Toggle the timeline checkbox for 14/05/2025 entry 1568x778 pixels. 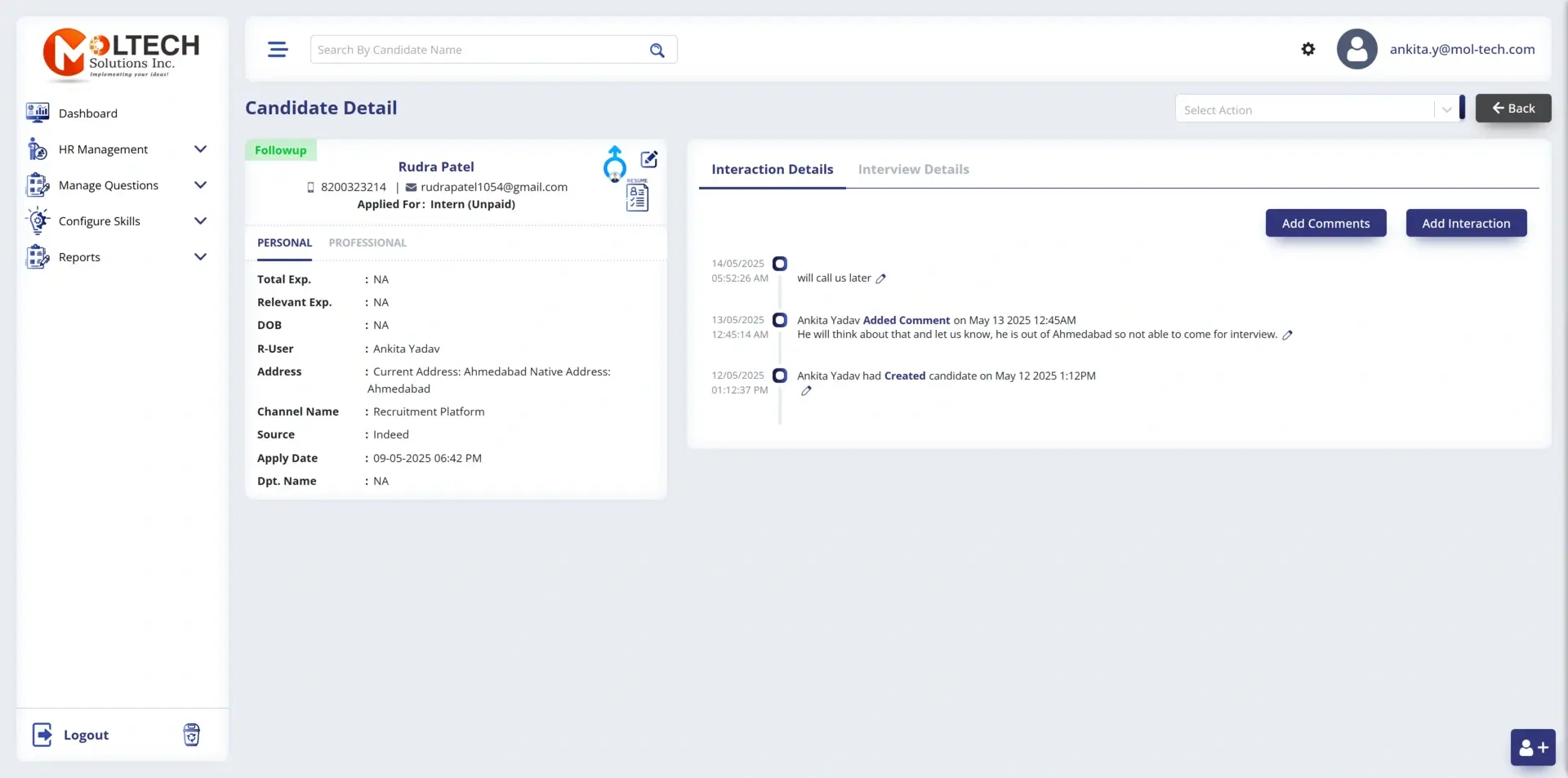[780, 263]
